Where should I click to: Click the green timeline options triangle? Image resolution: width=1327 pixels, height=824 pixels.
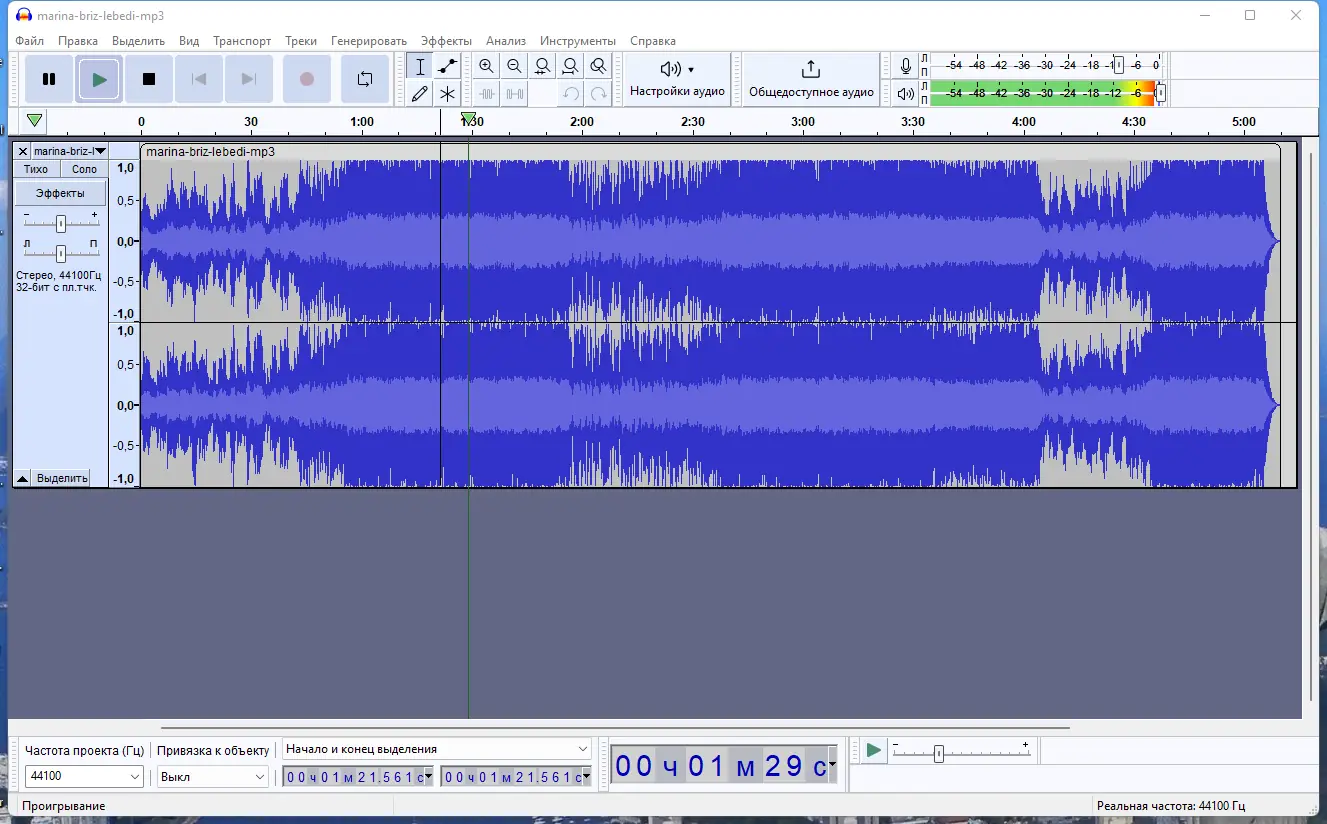[x=35, y=121]
